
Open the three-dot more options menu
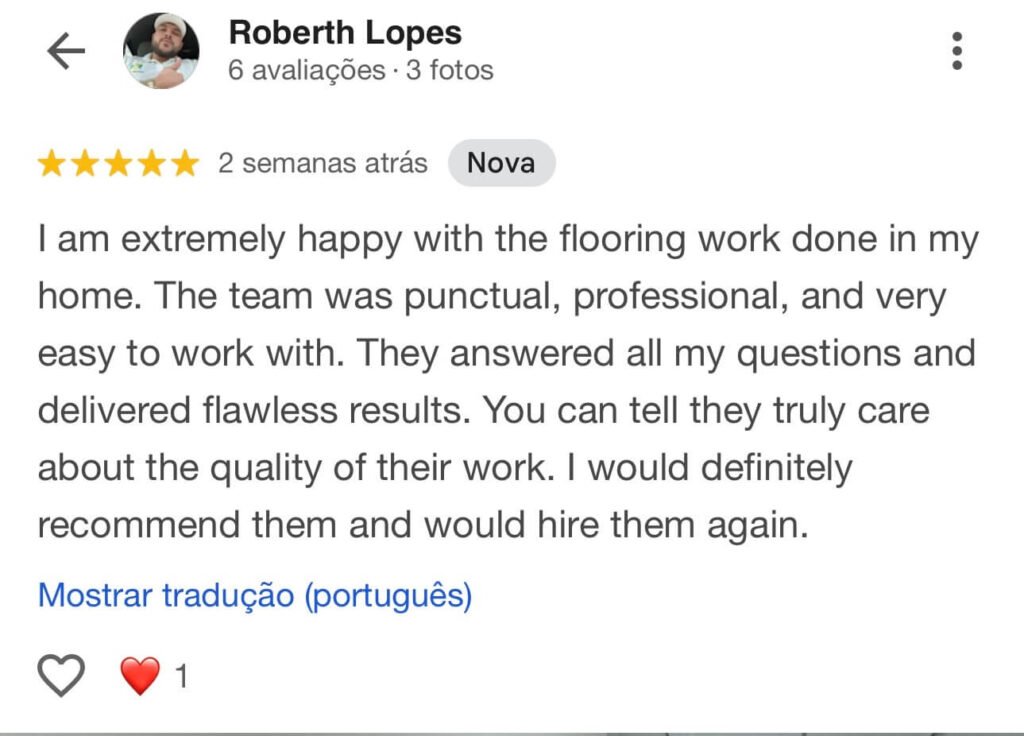point(957,51)
